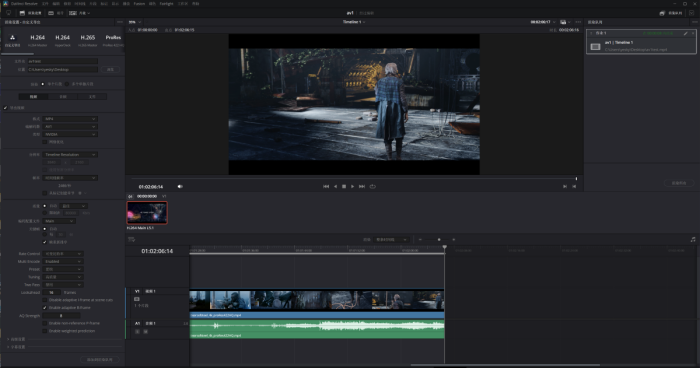Zoom in timeline with plus button
Image resolution: width=700 pixels, height=368 pixels.
[454, 240]
